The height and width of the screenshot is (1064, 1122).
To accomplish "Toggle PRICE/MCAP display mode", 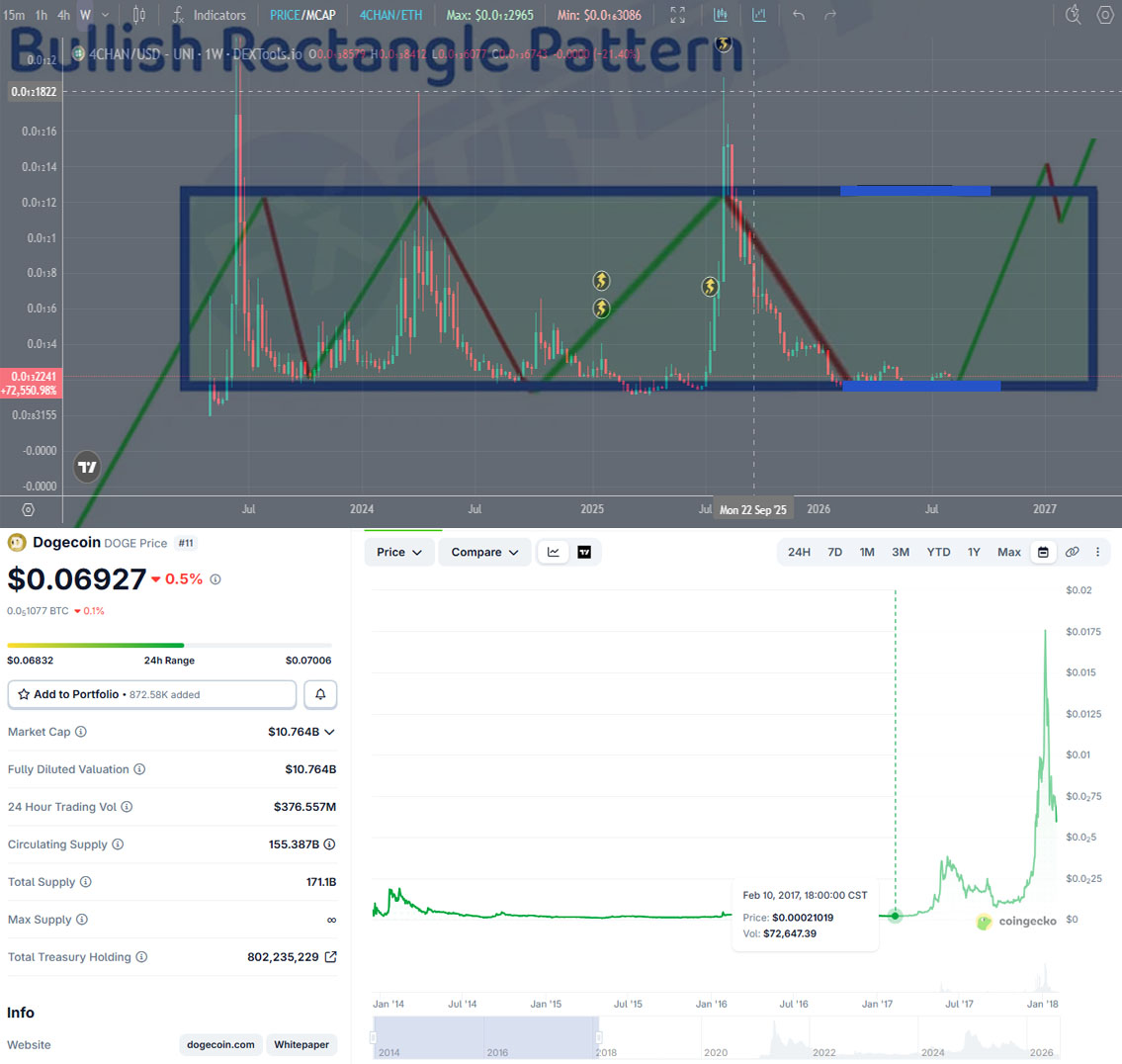I will pyautogui.click(x=302, y=15).
